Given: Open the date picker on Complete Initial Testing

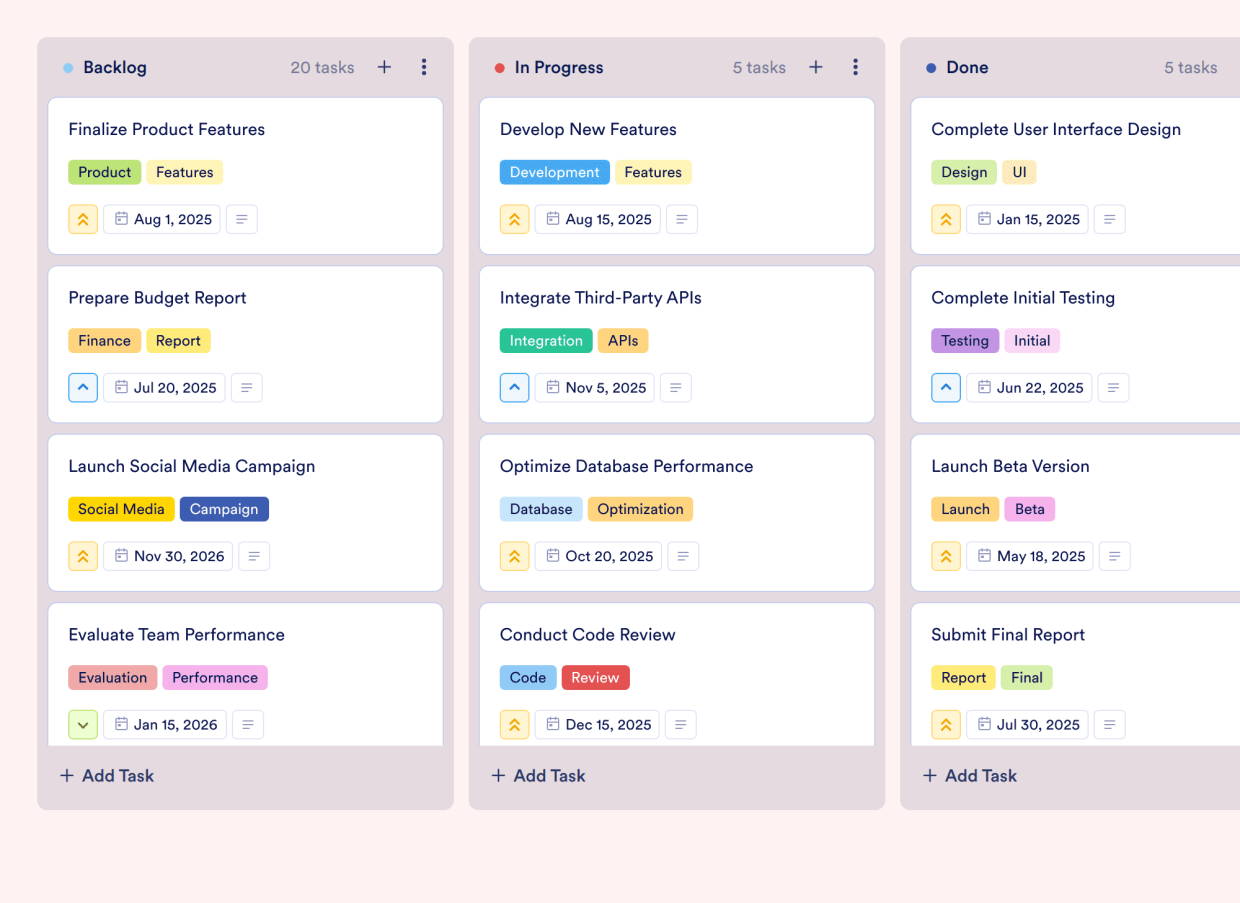Looking at the screenshot, I should [1028, 387].
